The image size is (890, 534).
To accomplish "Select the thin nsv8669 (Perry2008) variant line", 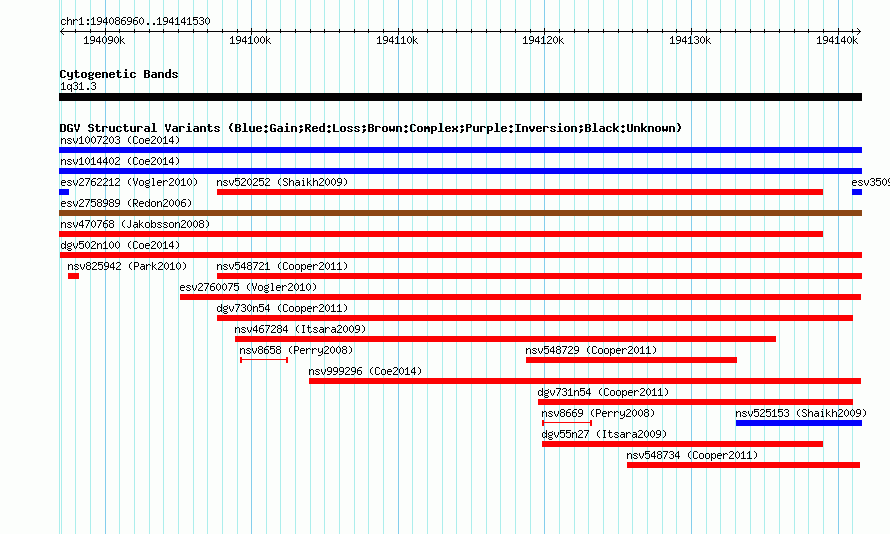I will pos(567,423).
